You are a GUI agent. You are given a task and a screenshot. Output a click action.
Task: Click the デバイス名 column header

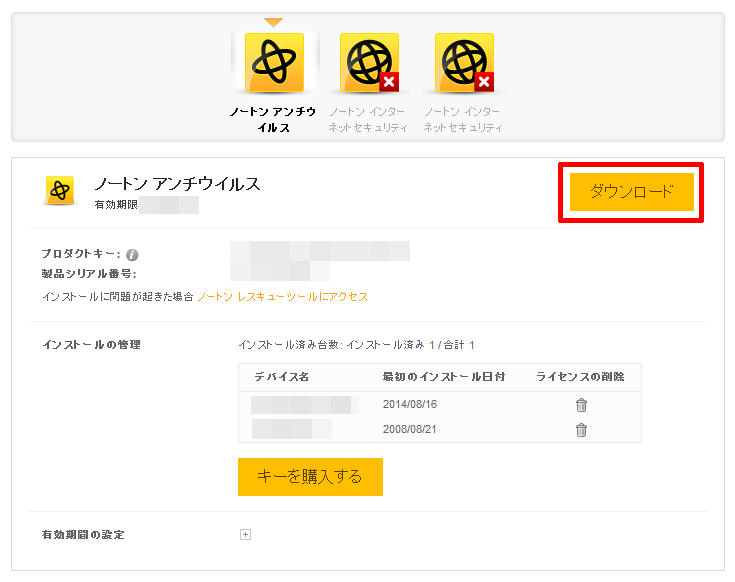281,377
